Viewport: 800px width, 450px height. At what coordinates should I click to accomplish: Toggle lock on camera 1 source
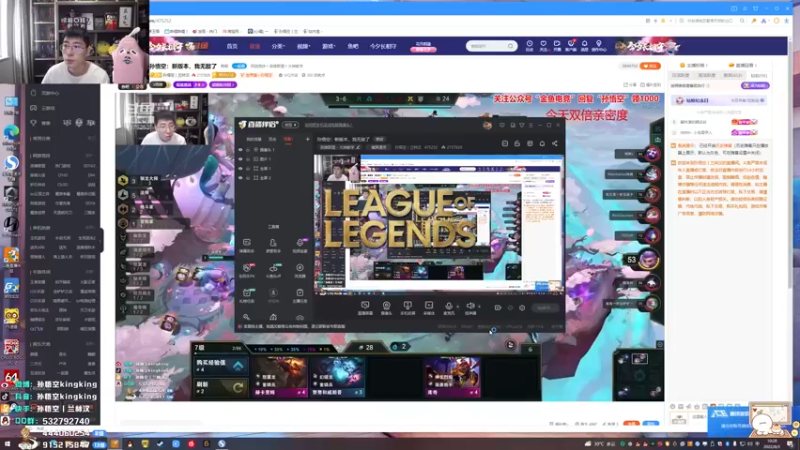[248, 149]
